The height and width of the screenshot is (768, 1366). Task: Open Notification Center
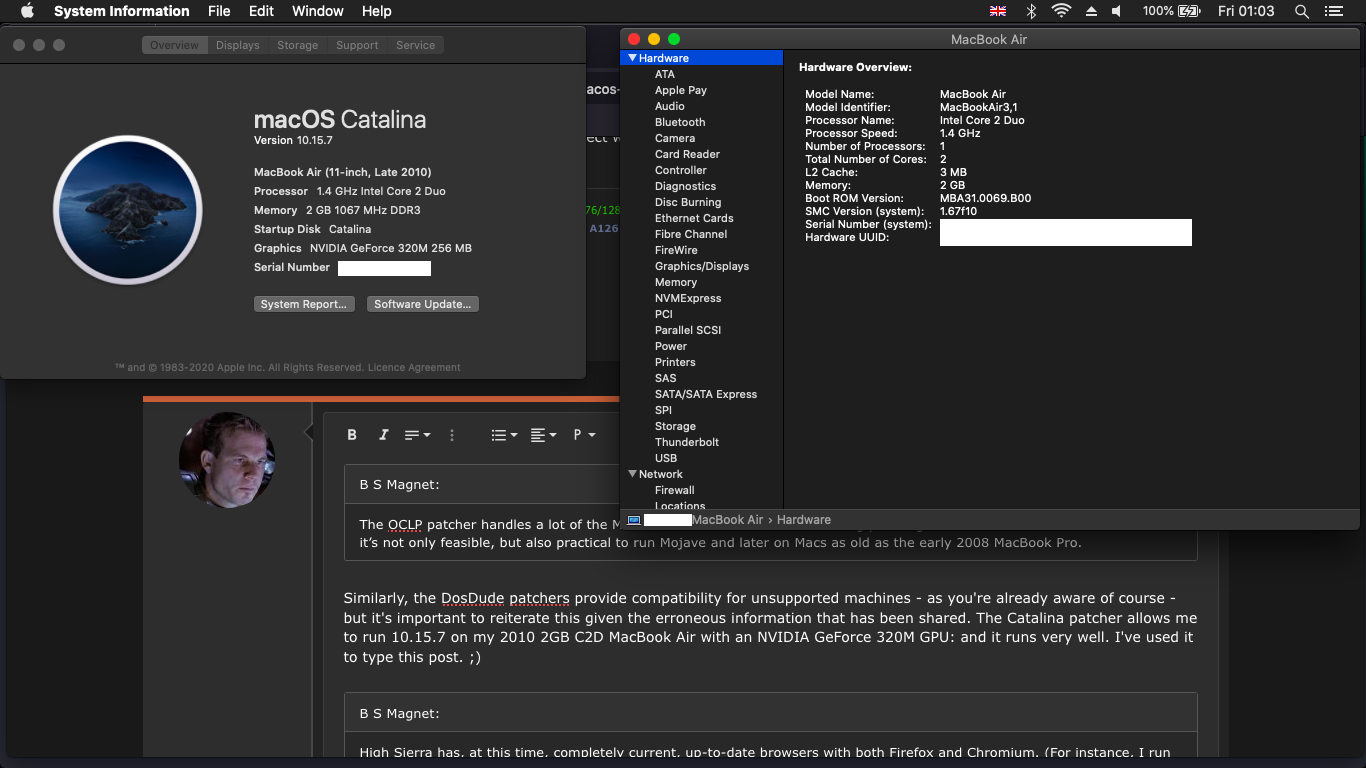click(1333, 11)
